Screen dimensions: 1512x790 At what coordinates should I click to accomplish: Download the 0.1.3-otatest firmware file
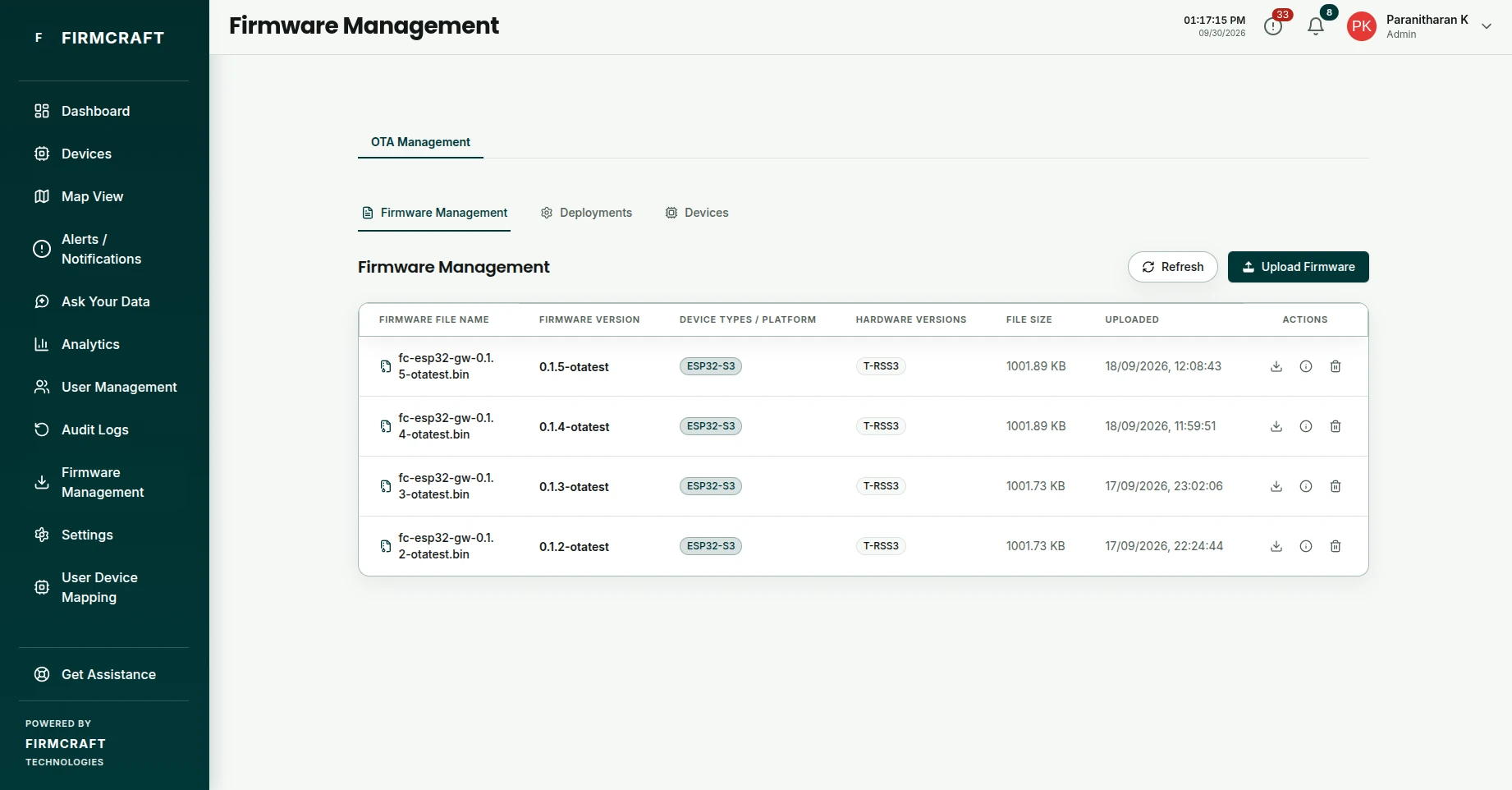pos(1276,486)
